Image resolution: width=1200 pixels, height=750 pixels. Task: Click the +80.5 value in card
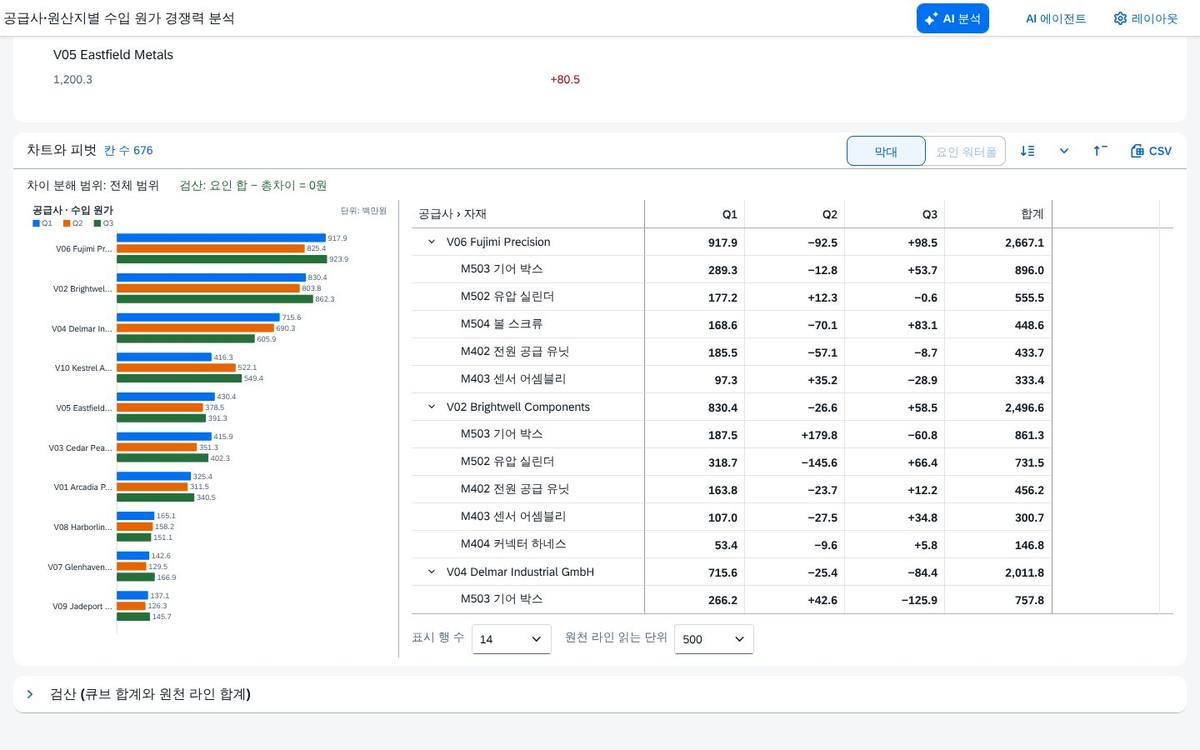click(x=565, y=80)
